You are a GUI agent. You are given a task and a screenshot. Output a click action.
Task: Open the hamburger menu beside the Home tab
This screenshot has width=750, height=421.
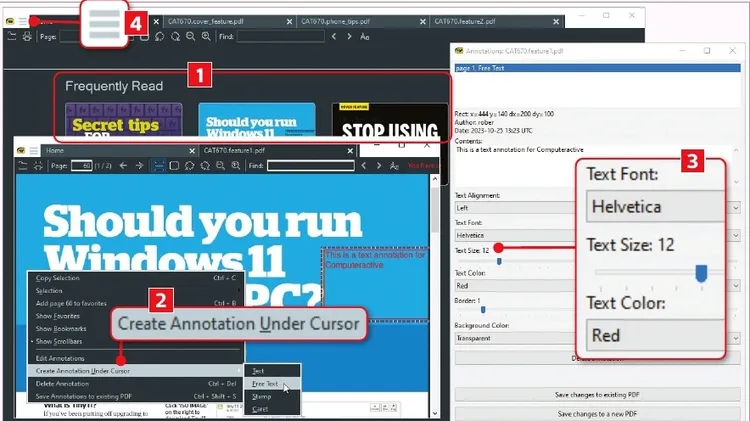point(33,151)
